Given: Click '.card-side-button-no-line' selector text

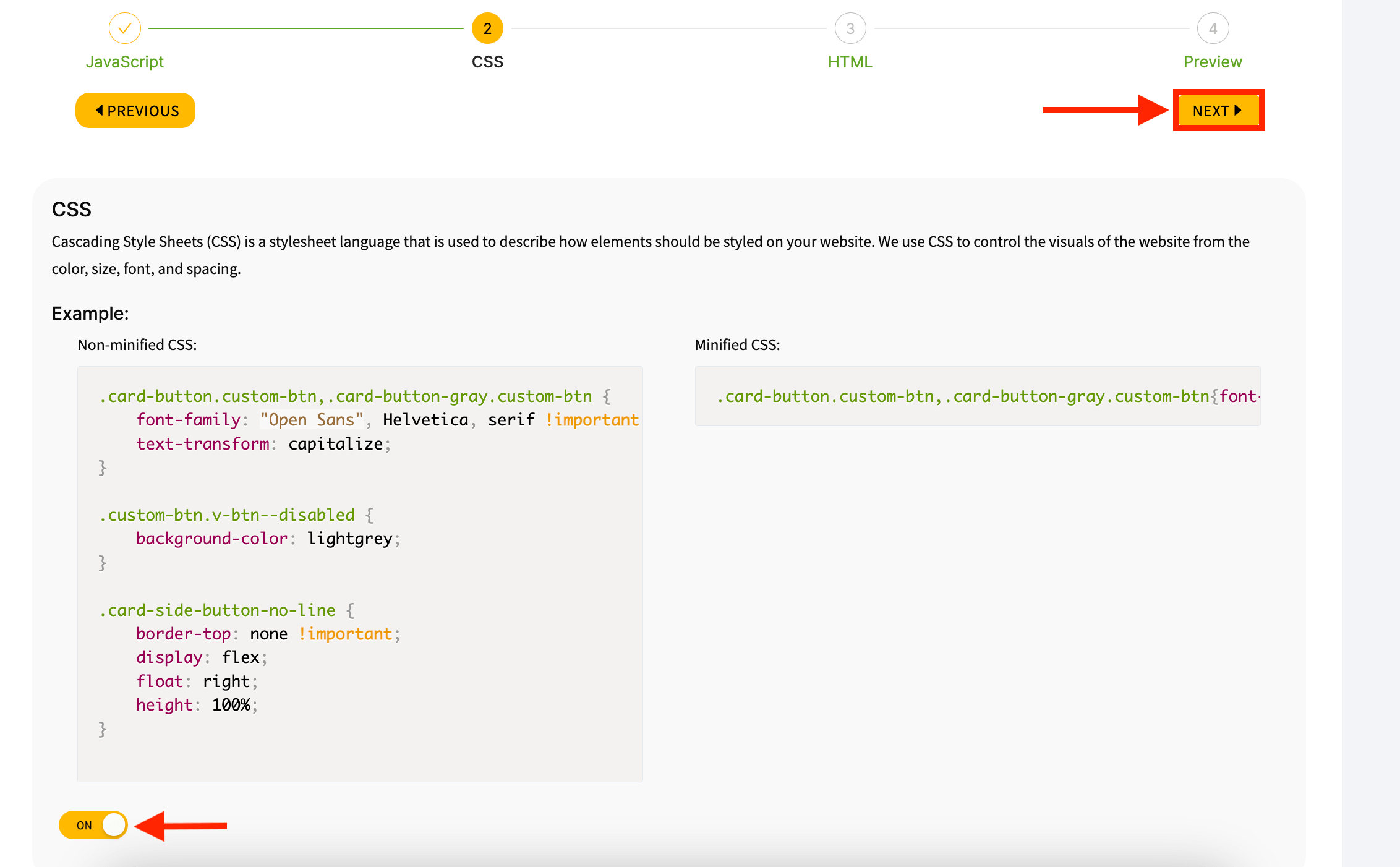Looking at the screenshot, I should coord(217,610).
